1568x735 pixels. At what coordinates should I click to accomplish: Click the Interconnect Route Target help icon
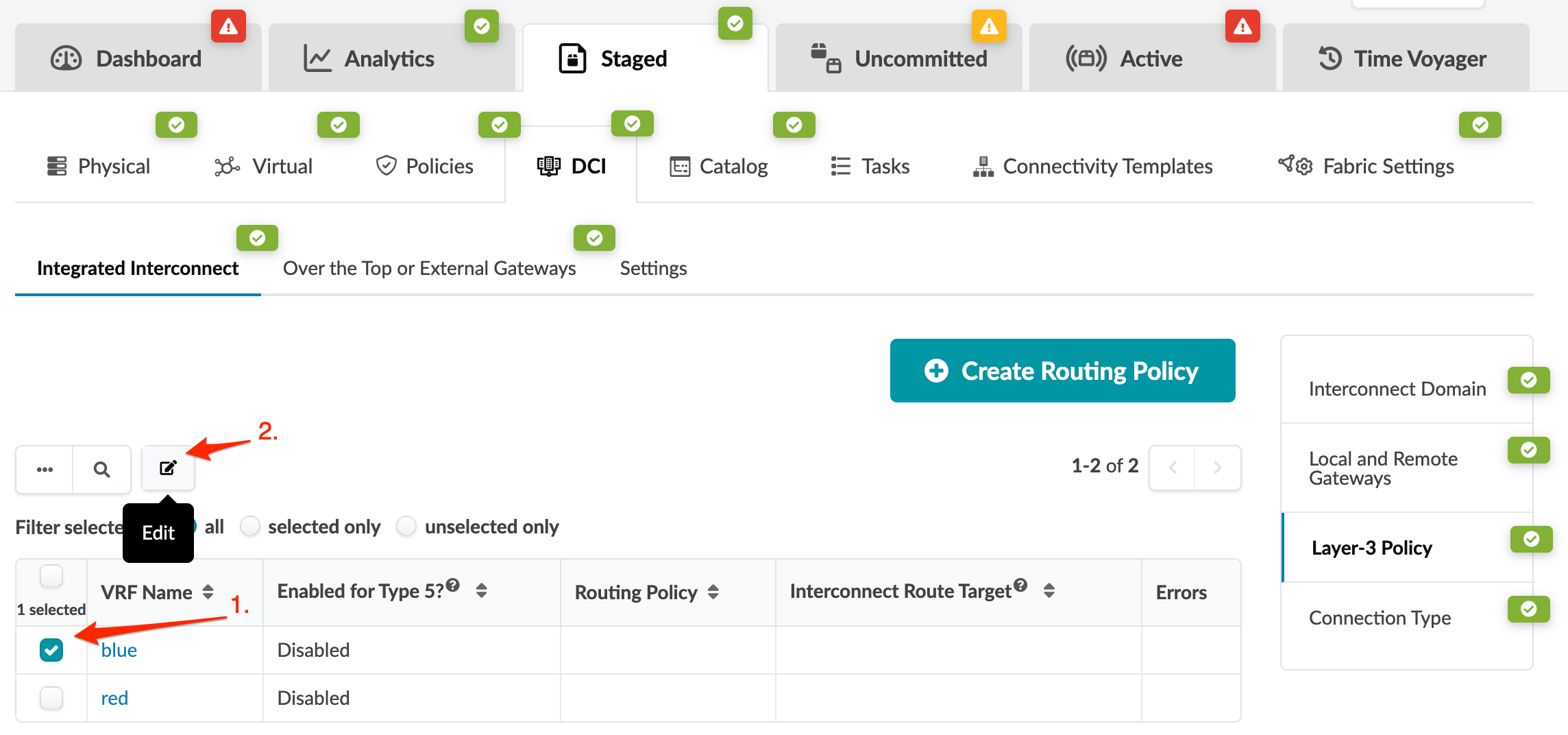click(x=1020, y=585)
